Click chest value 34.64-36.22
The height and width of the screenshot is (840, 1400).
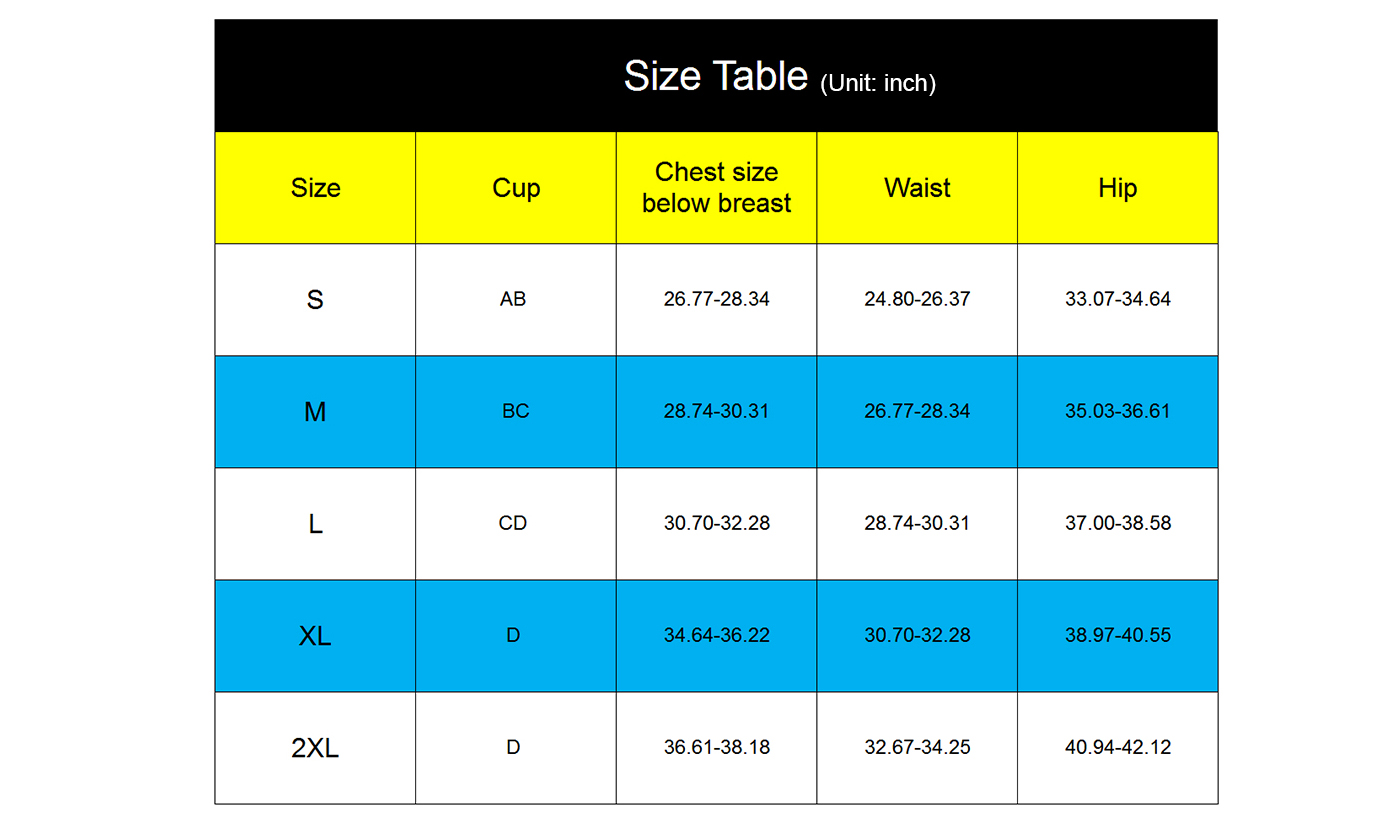[x=716, y=635]
